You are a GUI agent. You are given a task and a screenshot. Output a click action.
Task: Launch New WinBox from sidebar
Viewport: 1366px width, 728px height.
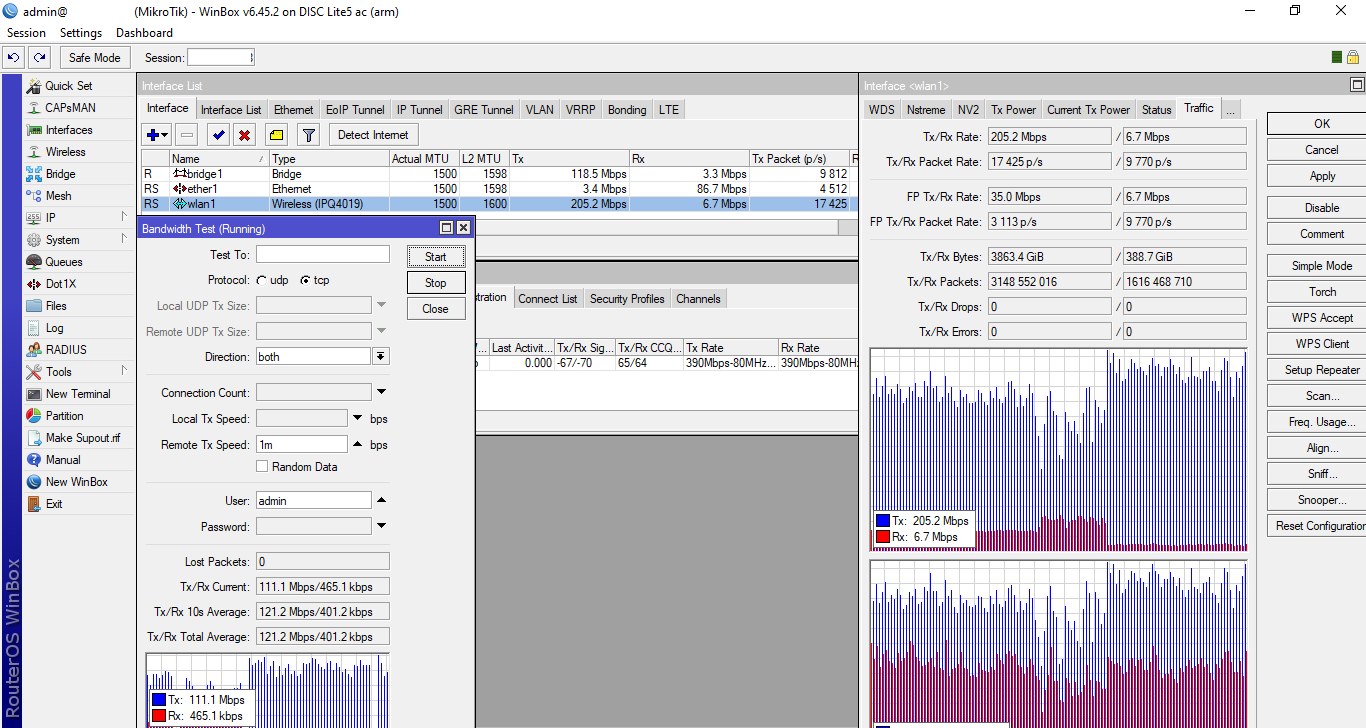pyautogui.click(x=76, y=482)
